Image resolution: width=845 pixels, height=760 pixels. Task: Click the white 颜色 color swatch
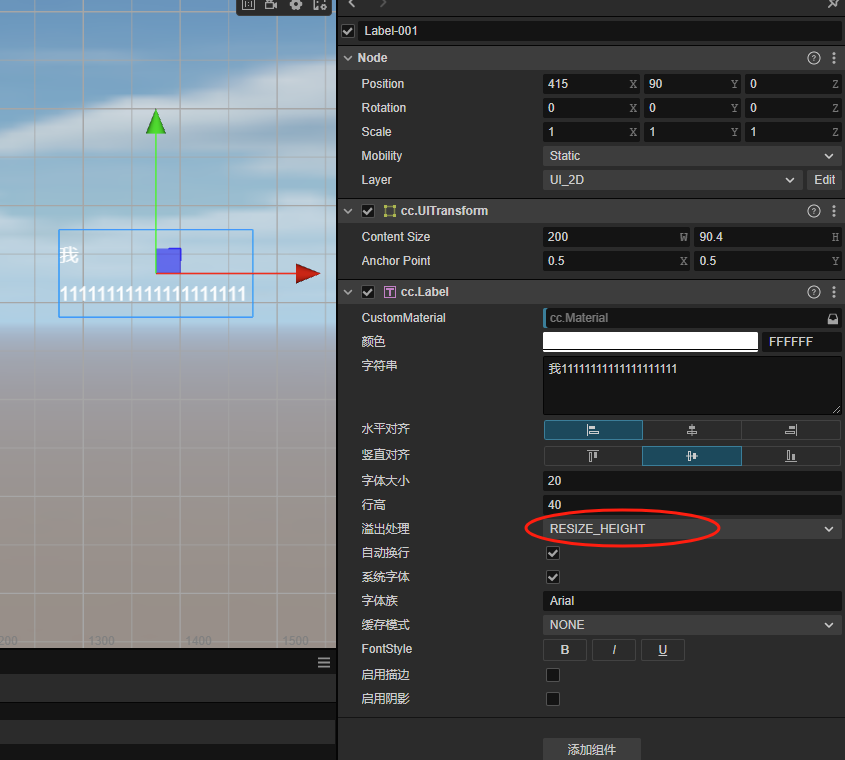pos(650,342)
